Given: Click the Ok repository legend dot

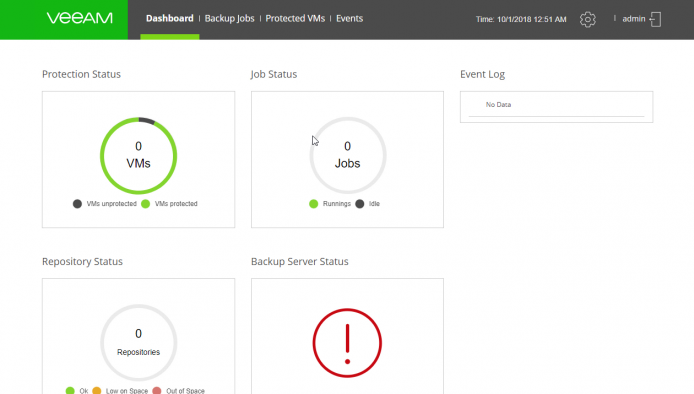Looking at the screenshot, I should click(x=70, y=390).
